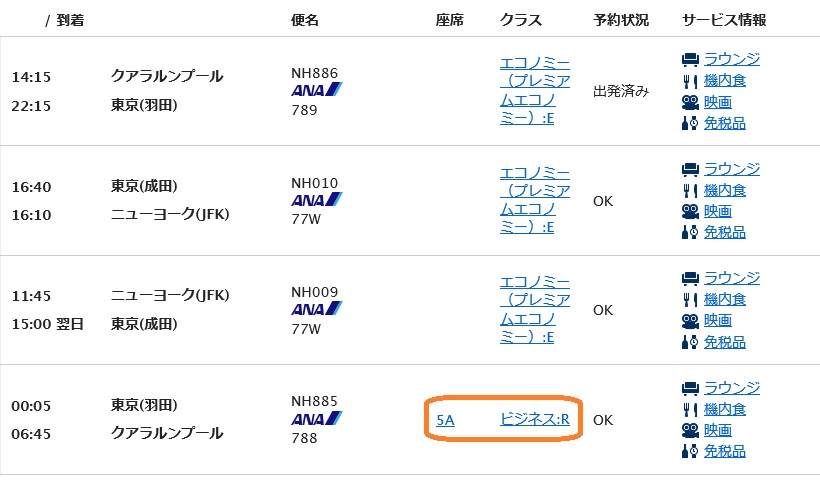Click movie camera icon in NH010 row
This screenshot has height=481, width=820.
point(690,211)
